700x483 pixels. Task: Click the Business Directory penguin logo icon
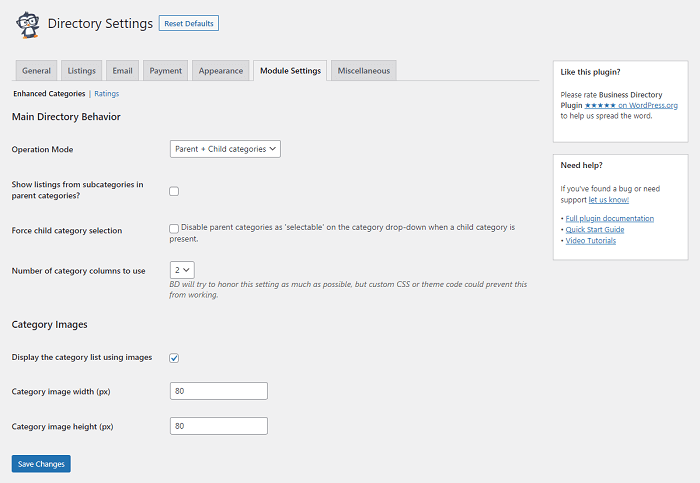click(x=28, y=25)
